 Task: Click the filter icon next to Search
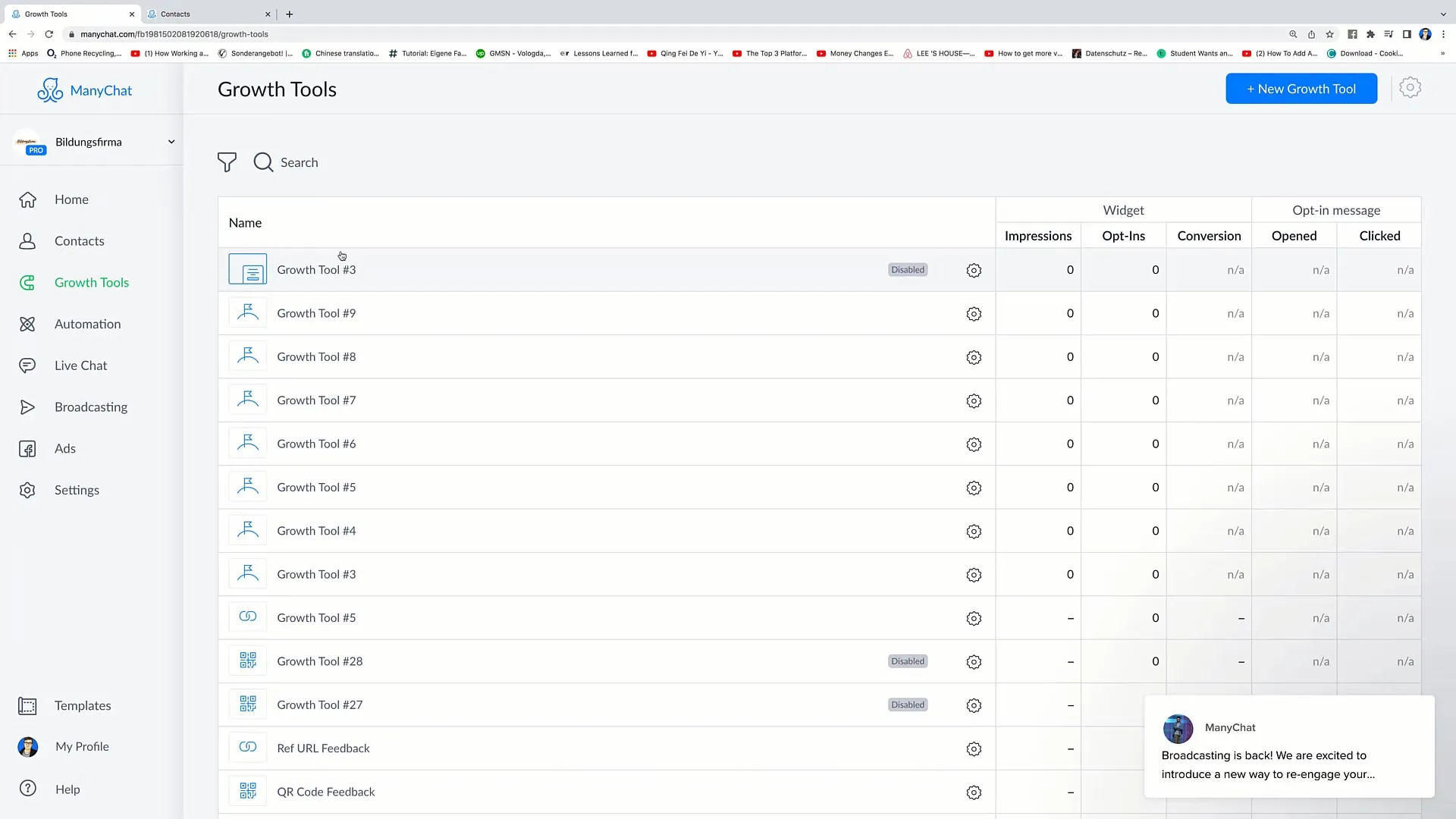(227, 162)
